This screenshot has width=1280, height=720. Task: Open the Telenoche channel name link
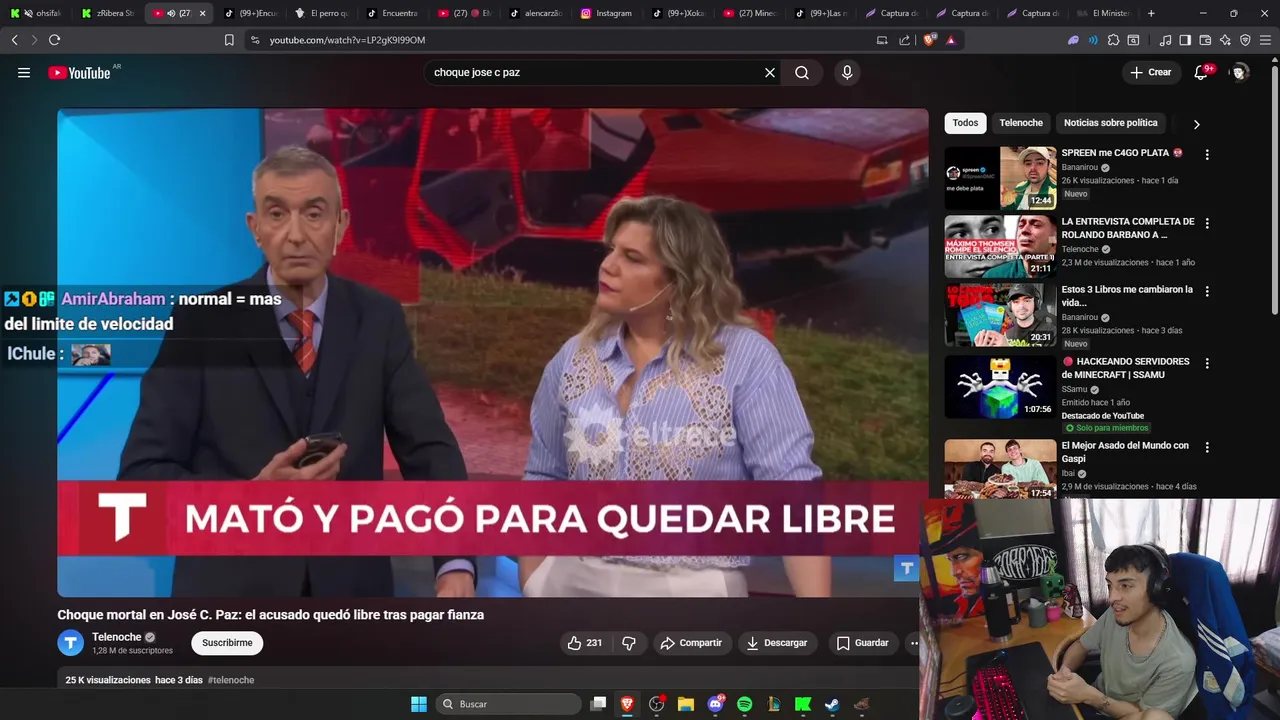tap(116, 637)
